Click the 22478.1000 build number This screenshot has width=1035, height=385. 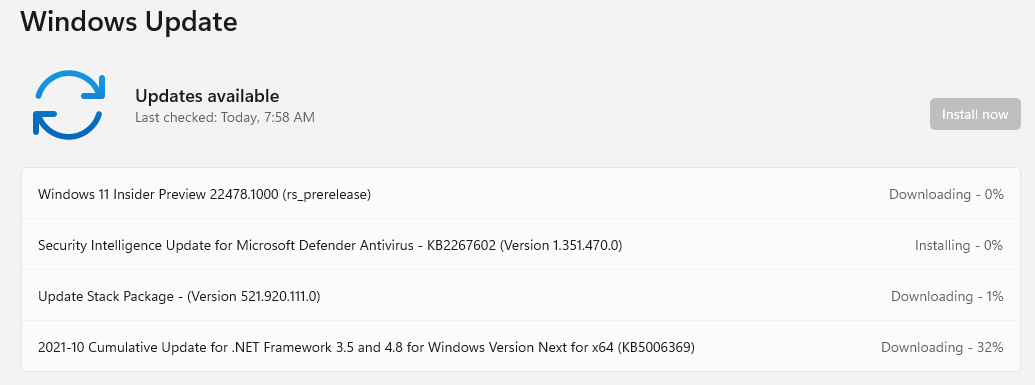pyautogui.click(x=244, y=194)
